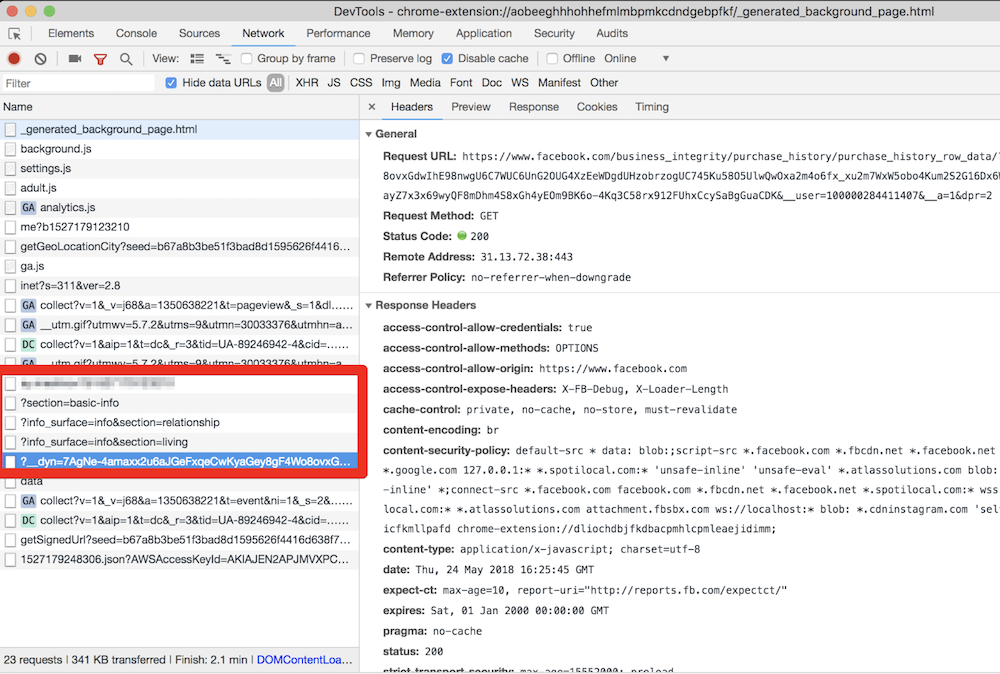Open the Preview tab
Image resolution: width=1000 pixels, height=674 pixels.
[470, 107]
